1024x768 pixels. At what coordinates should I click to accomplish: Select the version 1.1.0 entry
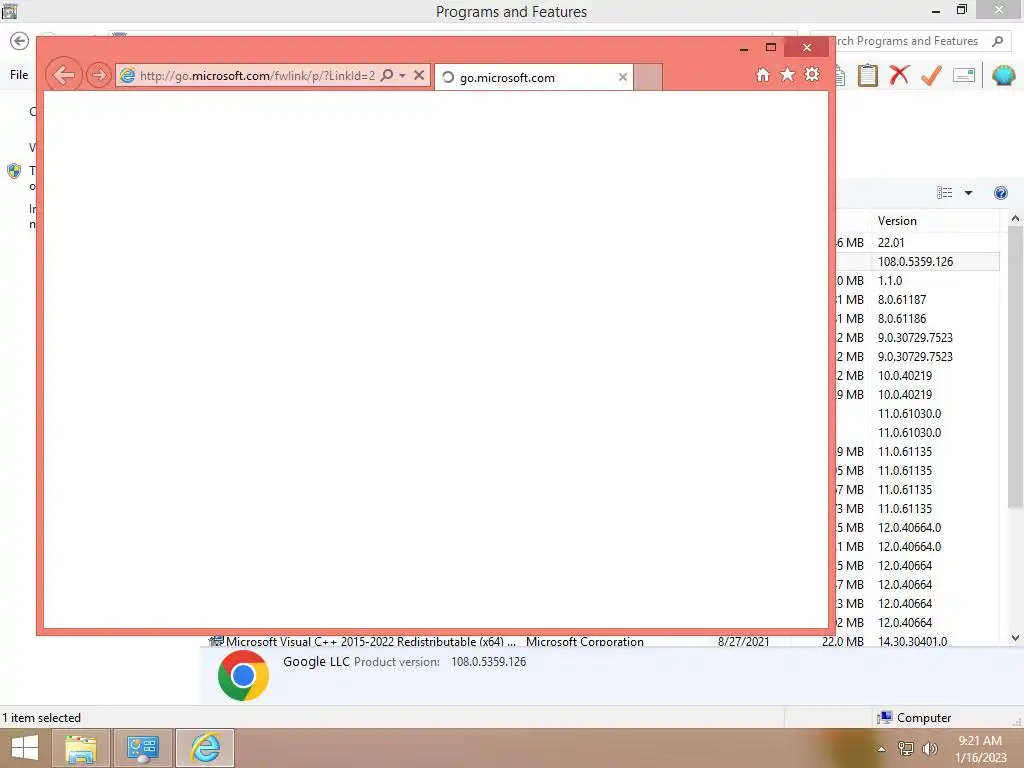[889, 280]
